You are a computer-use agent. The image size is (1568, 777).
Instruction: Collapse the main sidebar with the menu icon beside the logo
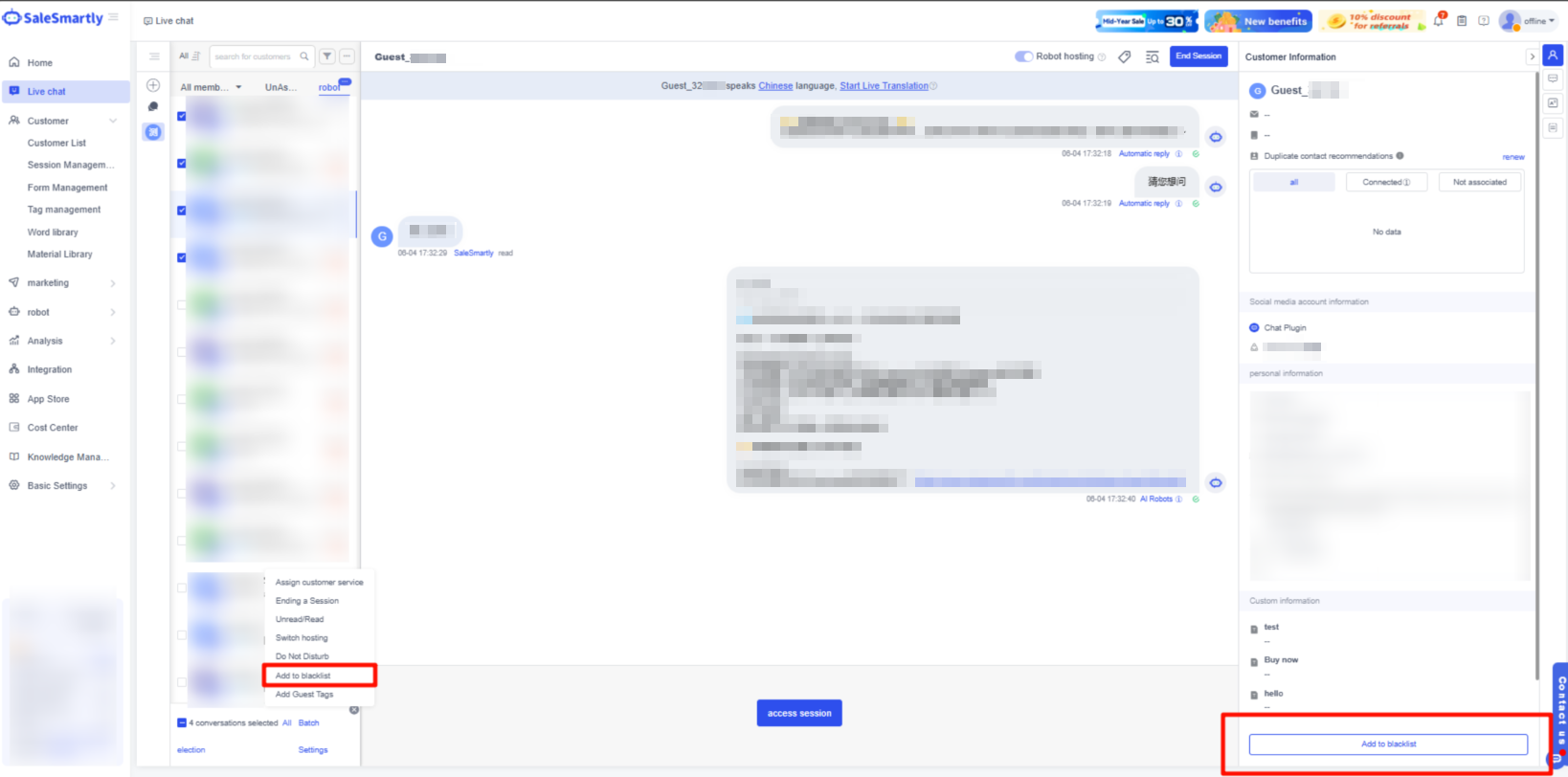(x=114, y=17)
